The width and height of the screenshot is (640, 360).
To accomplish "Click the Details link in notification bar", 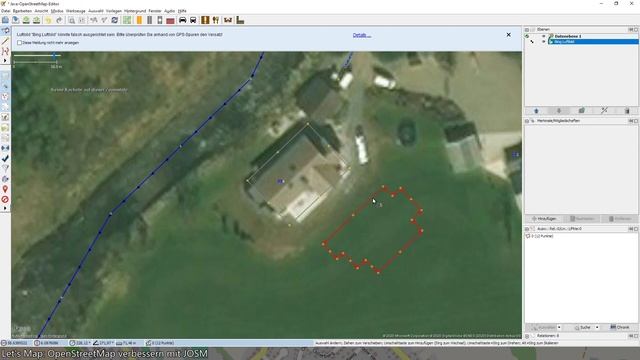I will pos(362,35).
